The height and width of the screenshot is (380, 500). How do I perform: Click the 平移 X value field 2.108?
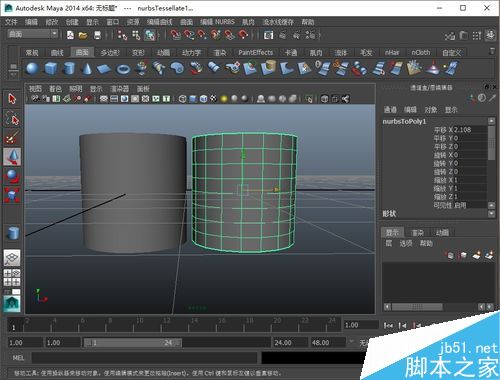(470, 130)
